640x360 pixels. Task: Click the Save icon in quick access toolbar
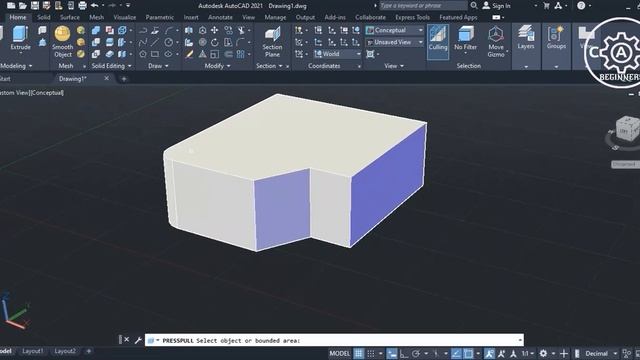tap(35, 5)
